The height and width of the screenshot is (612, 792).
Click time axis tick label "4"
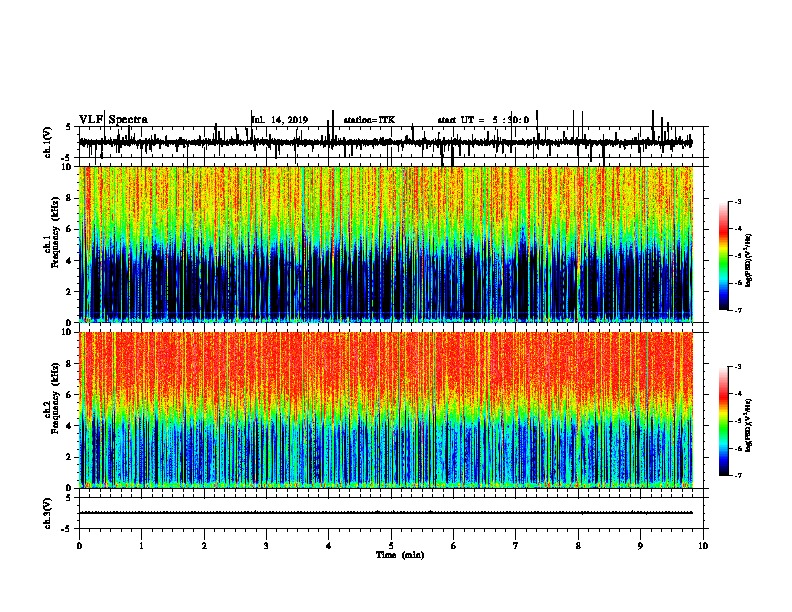point(329,546)
